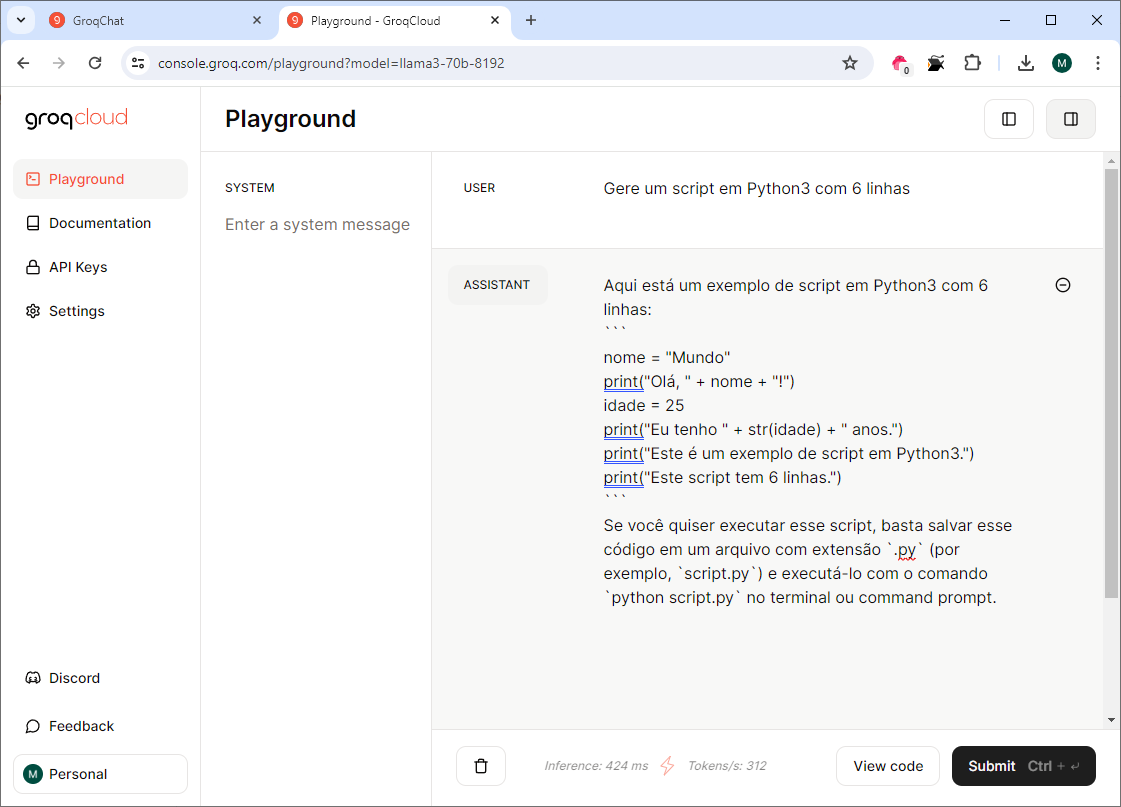The image size is (1121, 807).
Task: Close the Playground - GroqCloud tab
Action: (495, 21)
